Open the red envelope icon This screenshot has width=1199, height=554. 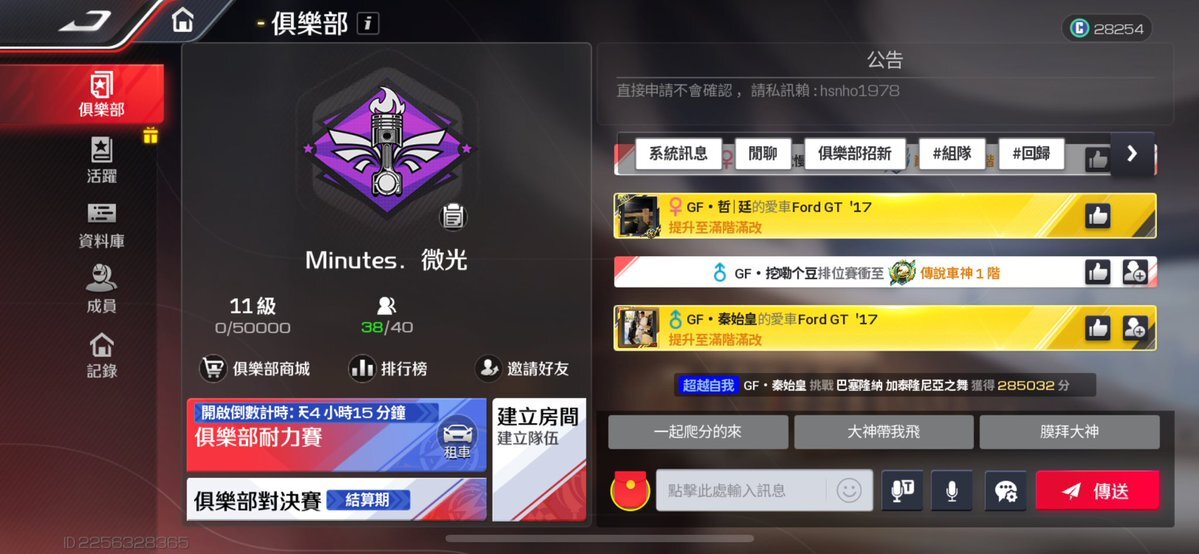click(x=630, y=490)
